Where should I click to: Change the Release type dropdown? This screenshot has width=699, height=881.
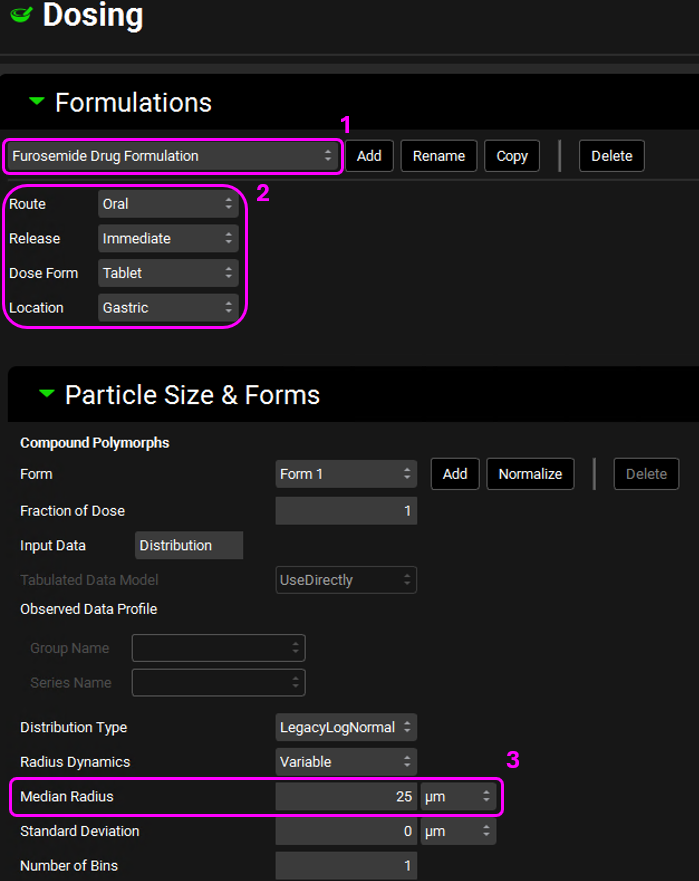click(167, 239)
